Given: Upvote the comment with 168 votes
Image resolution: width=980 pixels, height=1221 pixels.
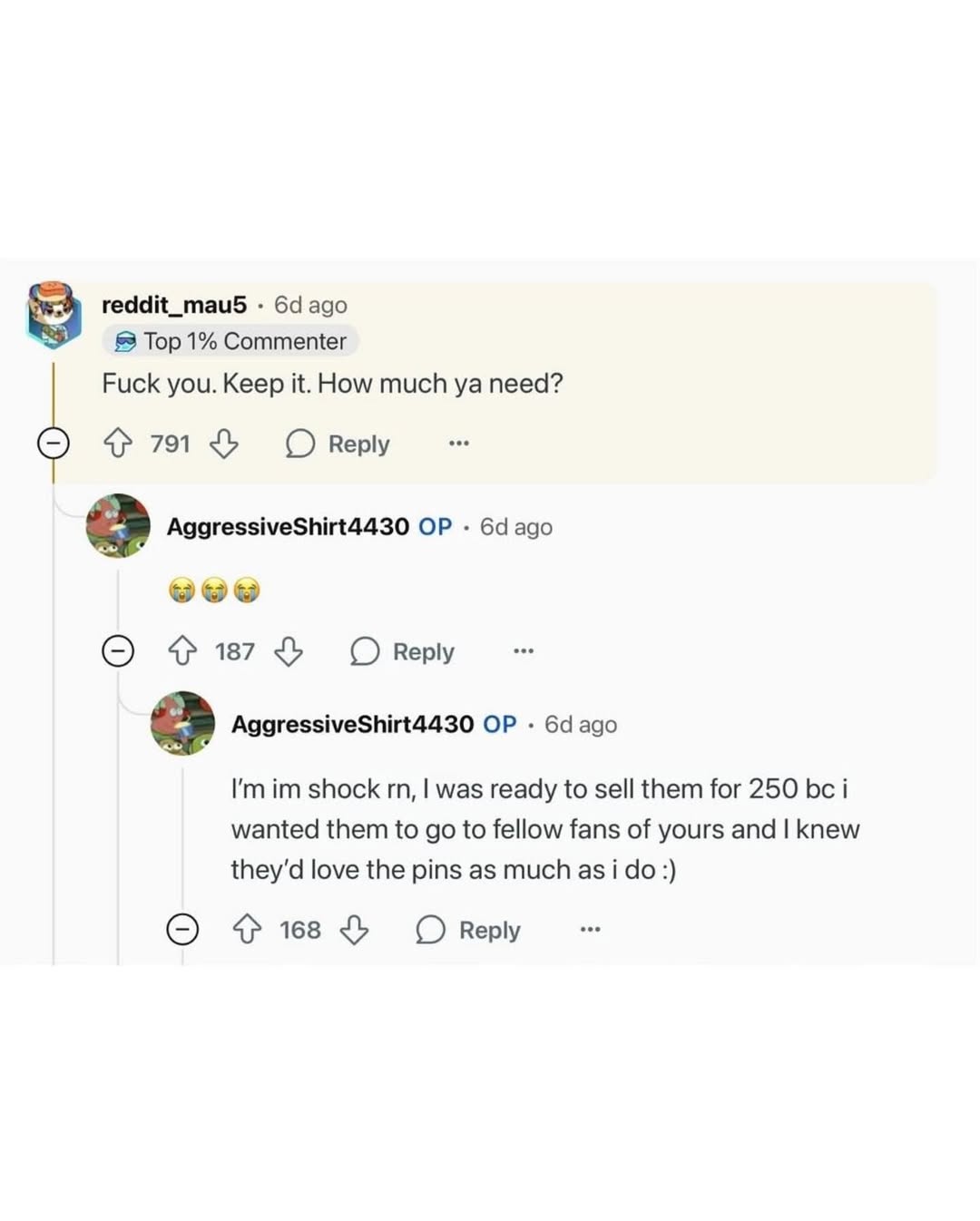Looking at the screenshot, I should (248, 930).
